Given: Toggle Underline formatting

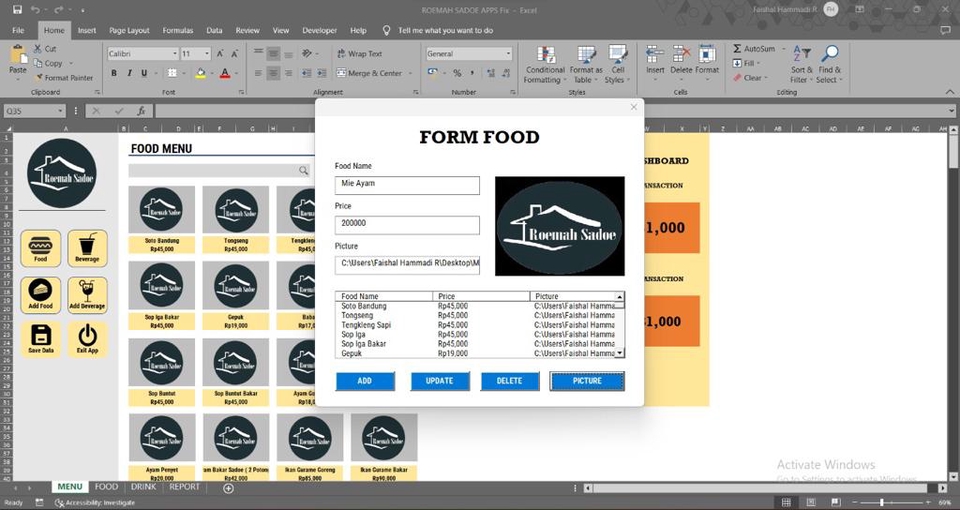Looking at the screenshot, I should (144, 73).
